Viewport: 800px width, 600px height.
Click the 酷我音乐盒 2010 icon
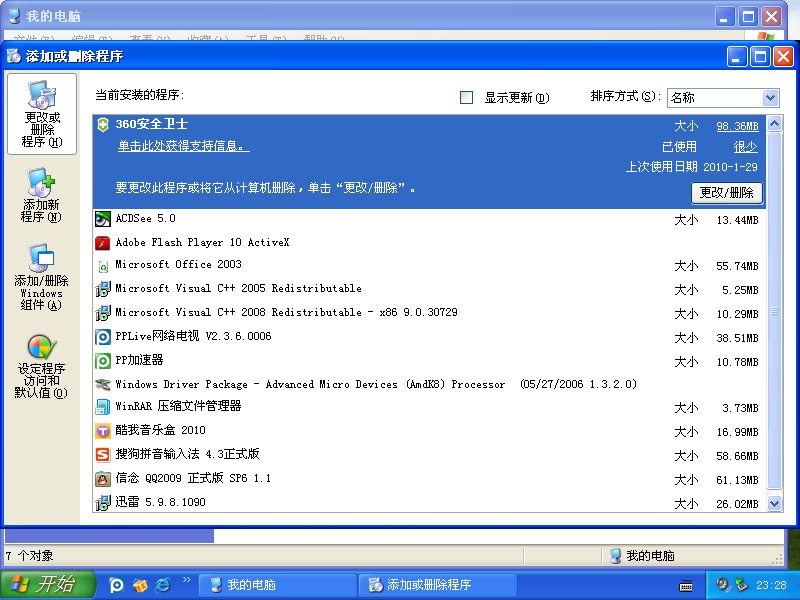pos(103,431)
